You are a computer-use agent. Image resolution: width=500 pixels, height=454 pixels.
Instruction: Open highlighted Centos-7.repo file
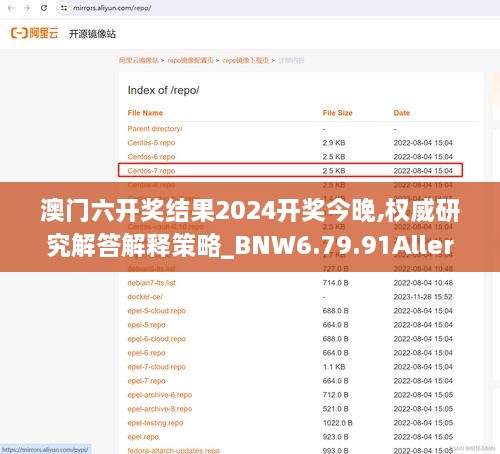[151, 171]
